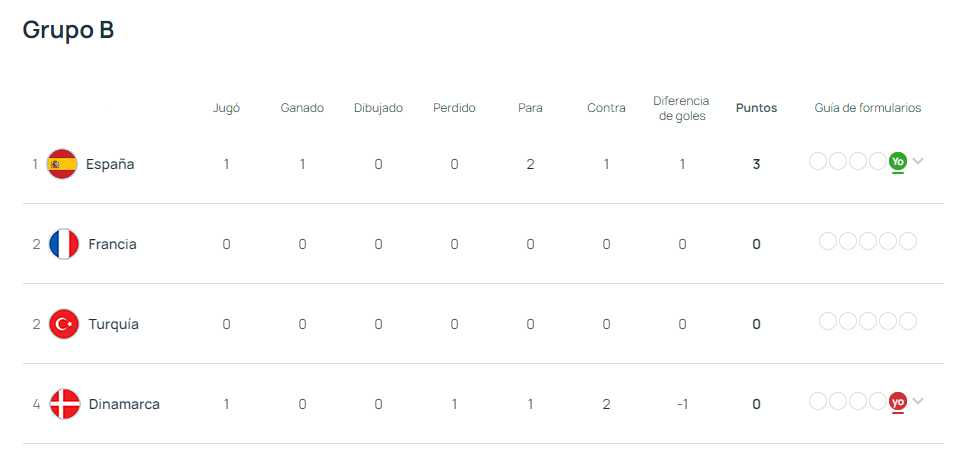Image resolution: width=962 pixels, height=460 pixels.
Task: Expand España's form guide chevron
Action: [x=918, y=161]
